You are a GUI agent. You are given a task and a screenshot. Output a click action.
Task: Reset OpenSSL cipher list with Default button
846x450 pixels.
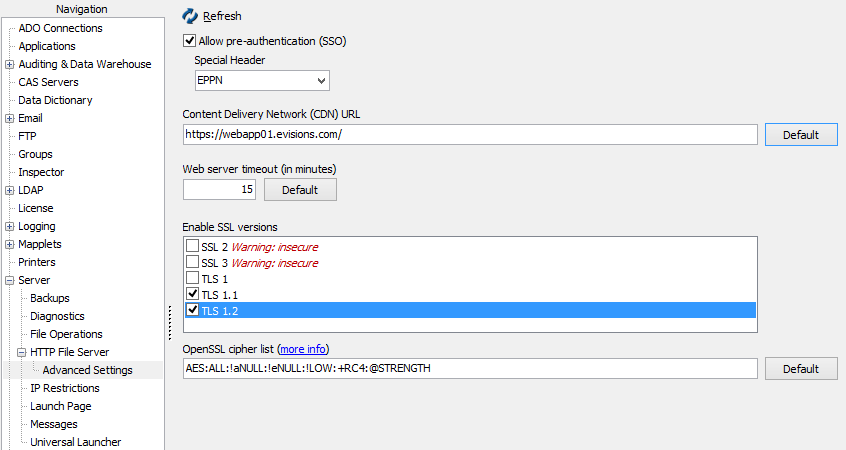click(x=801, y=369)
